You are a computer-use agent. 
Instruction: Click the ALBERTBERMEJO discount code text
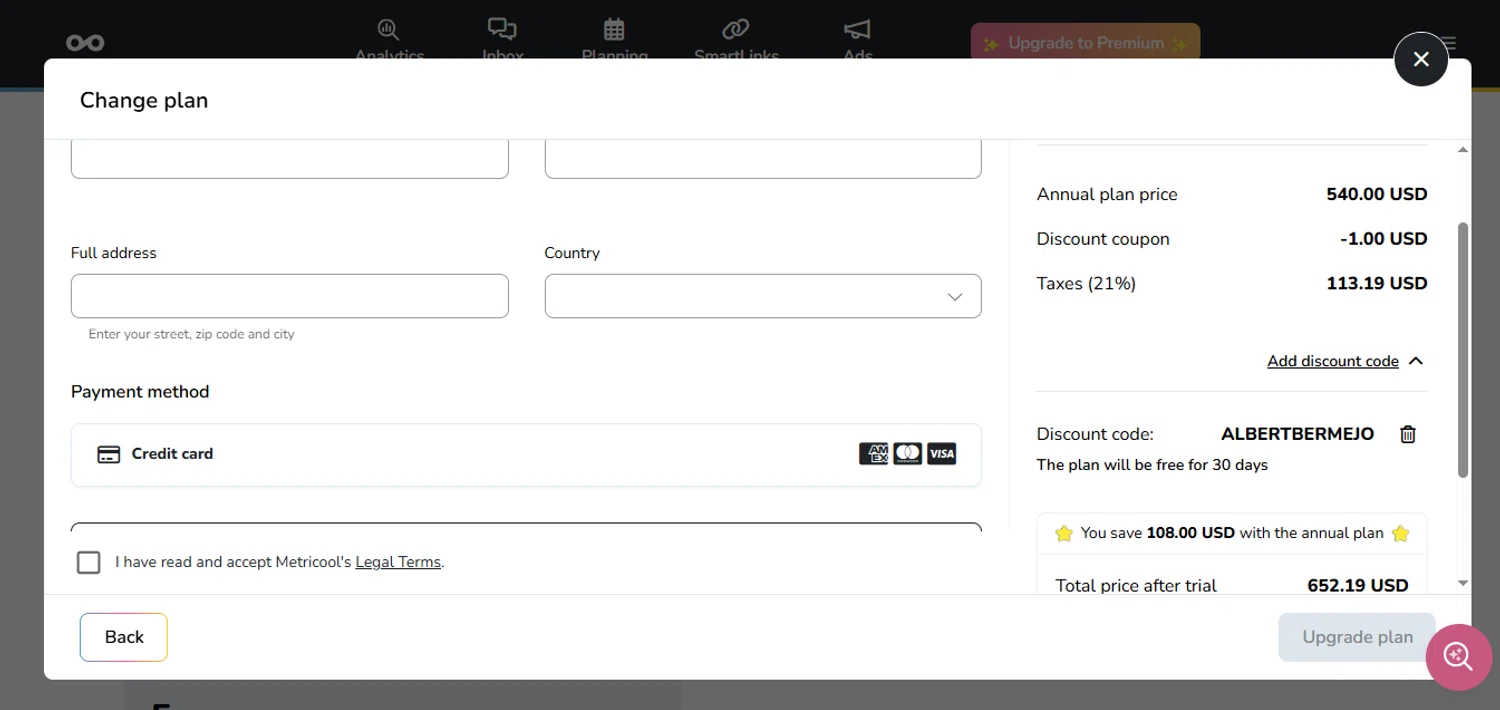point(1298,434)
